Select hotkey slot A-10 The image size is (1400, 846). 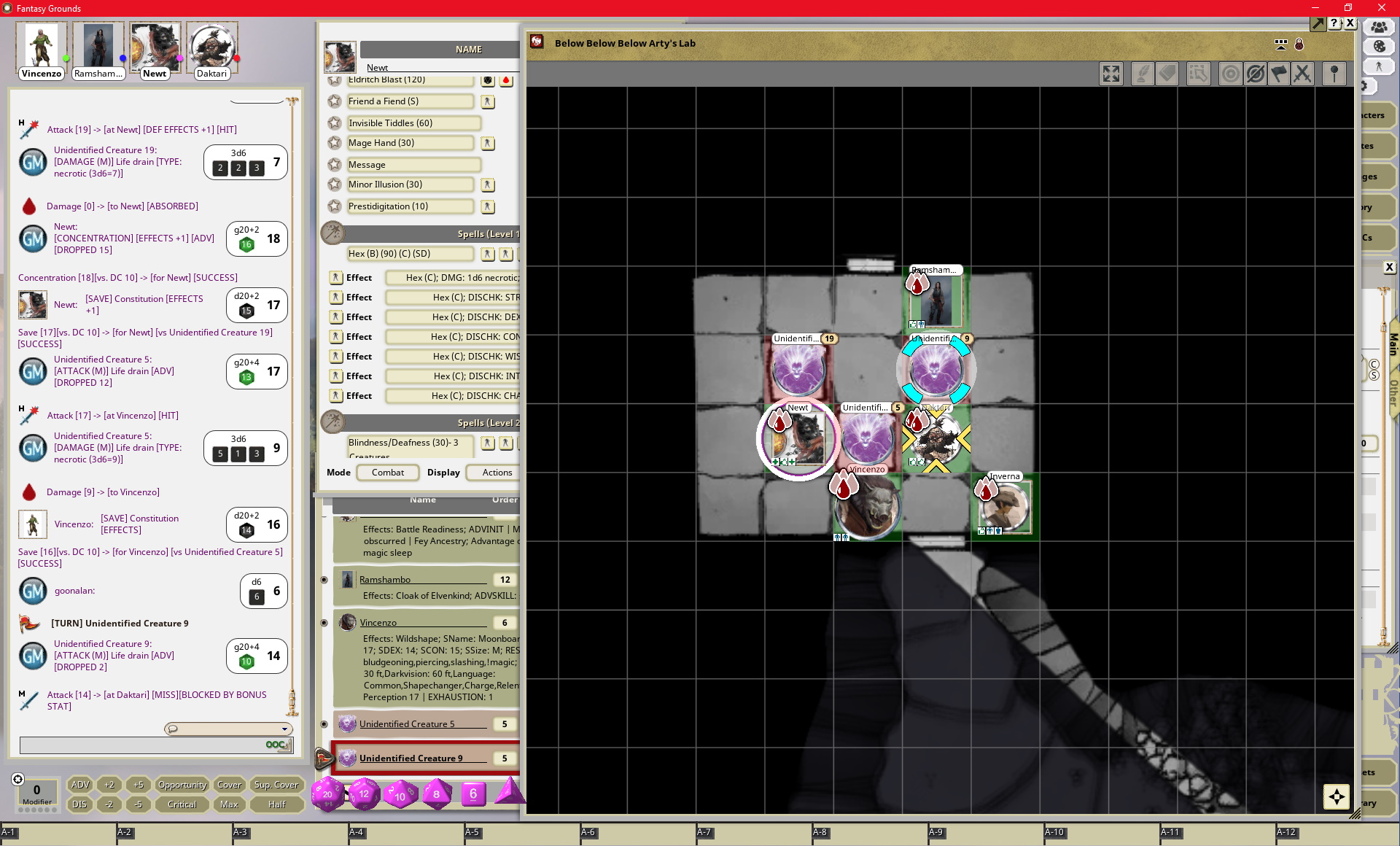tap(1101, 834)
